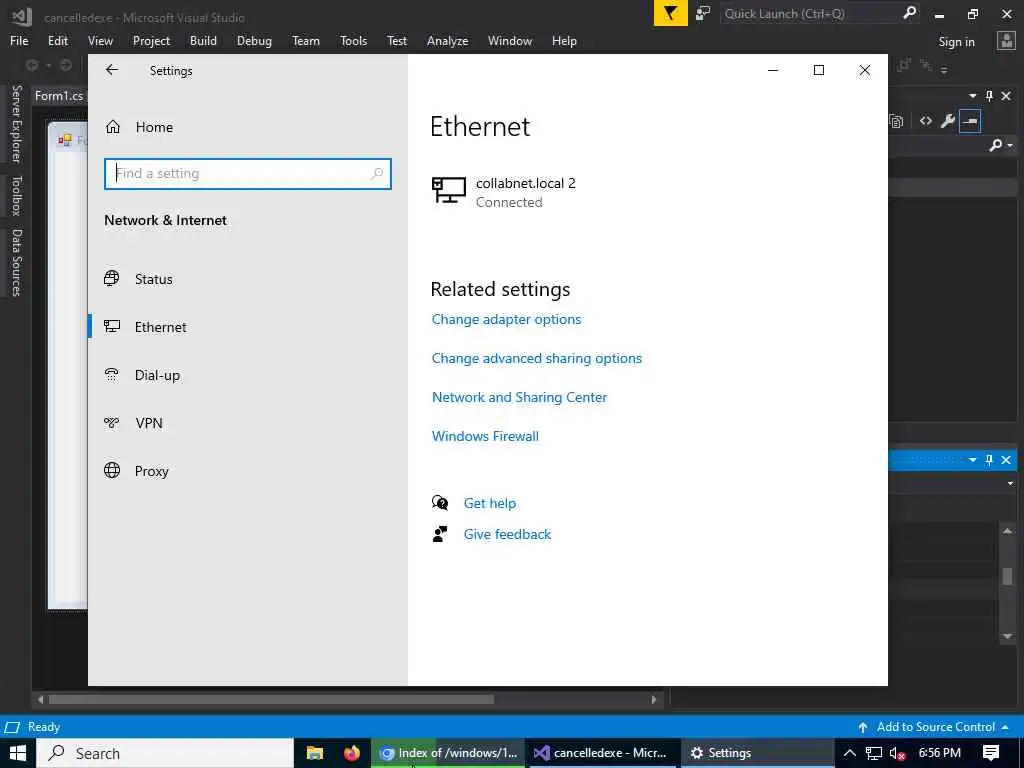Click the Quick Launch magnifier icon
The width and height of the screenshot is (1024, 768).
coord(909,13)
